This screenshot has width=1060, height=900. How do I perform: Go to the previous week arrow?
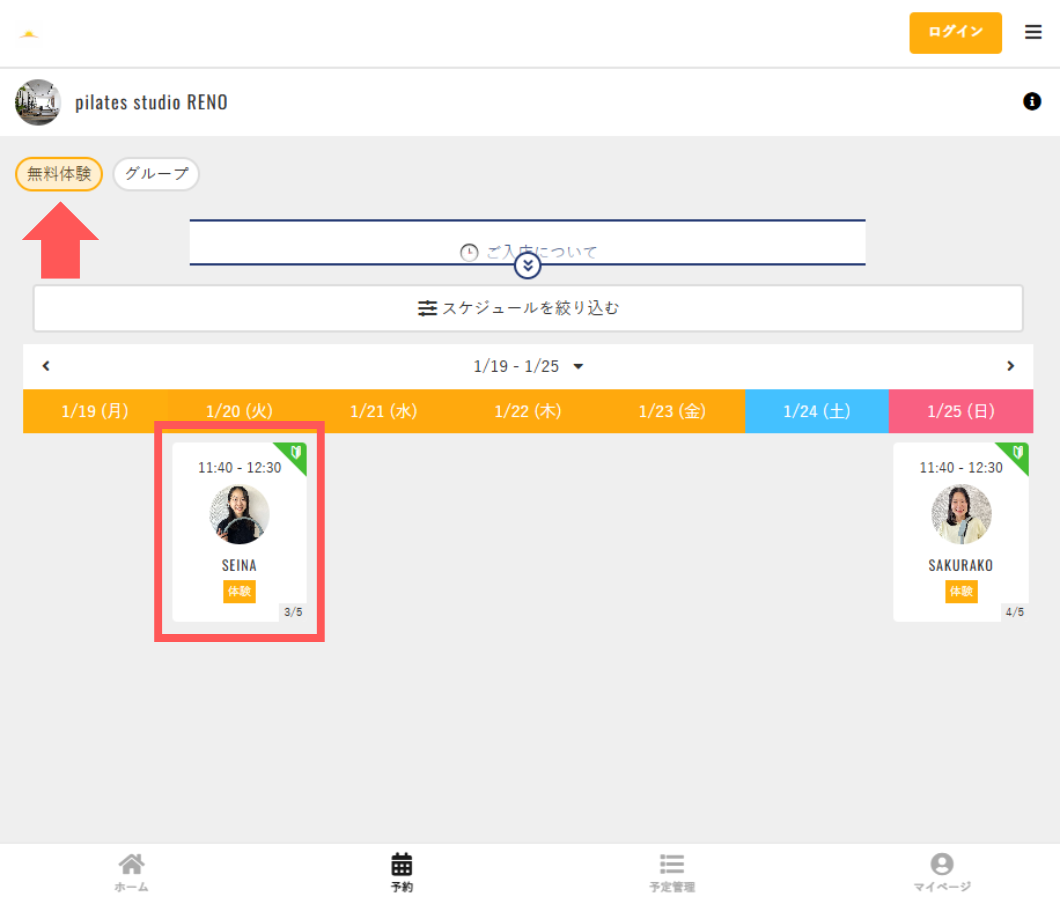click(x=46, y=366)
